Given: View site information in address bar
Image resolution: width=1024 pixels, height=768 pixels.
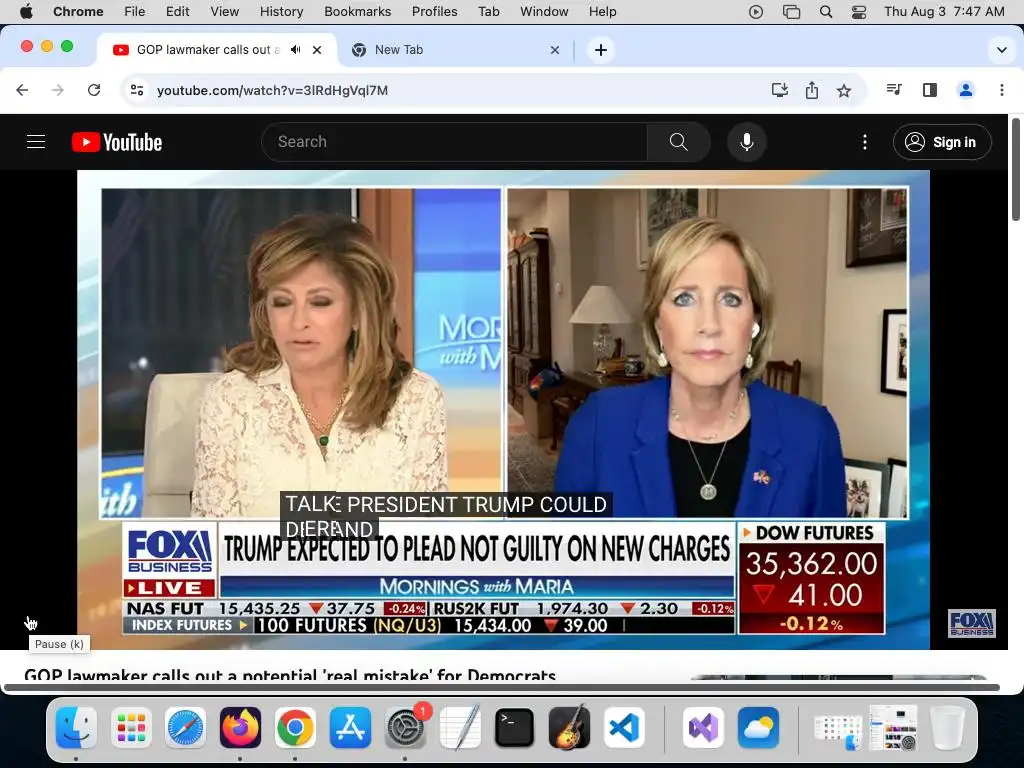Looking at the screenshot, I should pos(136,90).
